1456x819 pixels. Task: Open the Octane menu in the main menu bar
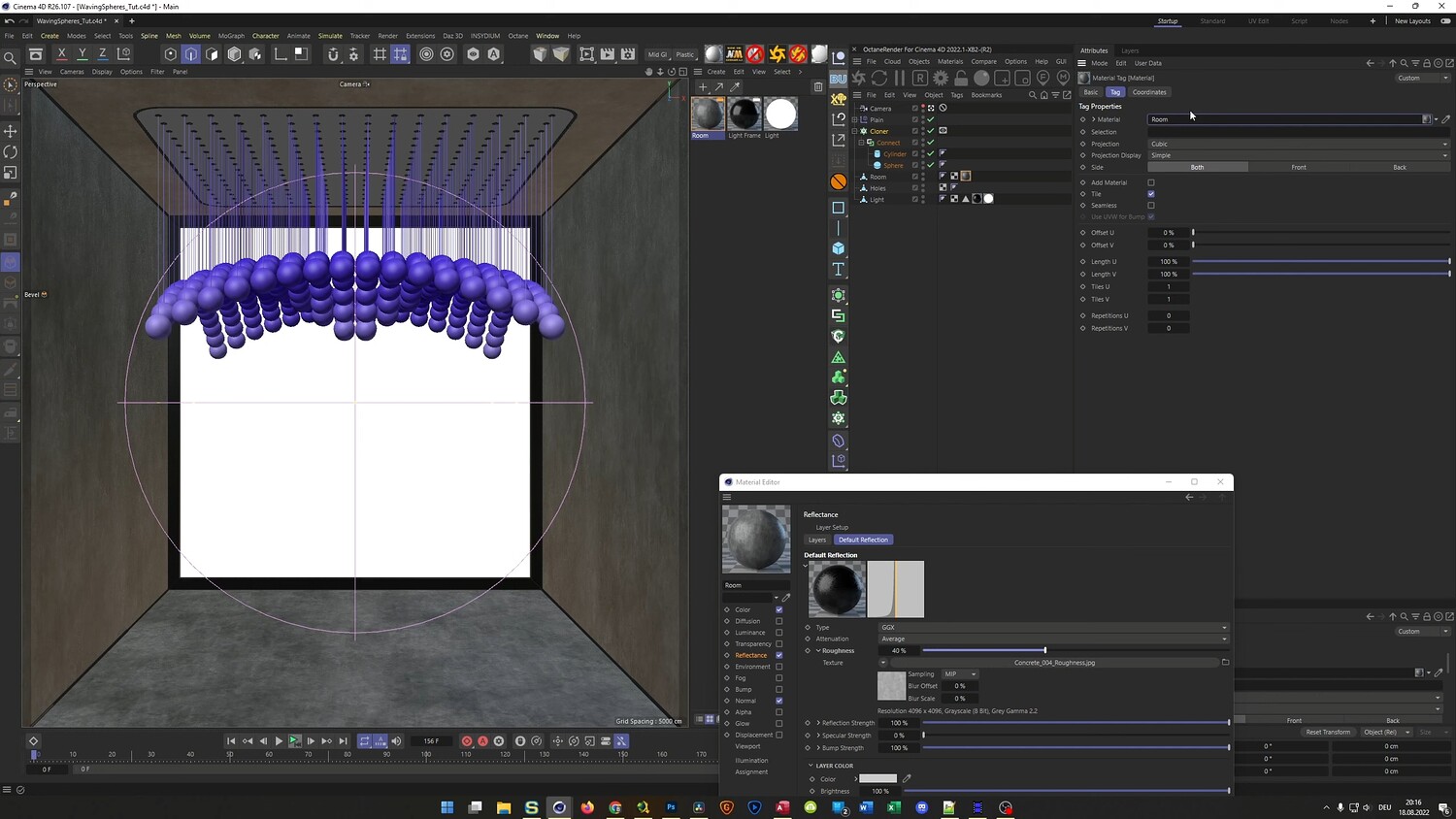(x=518, y=36)
